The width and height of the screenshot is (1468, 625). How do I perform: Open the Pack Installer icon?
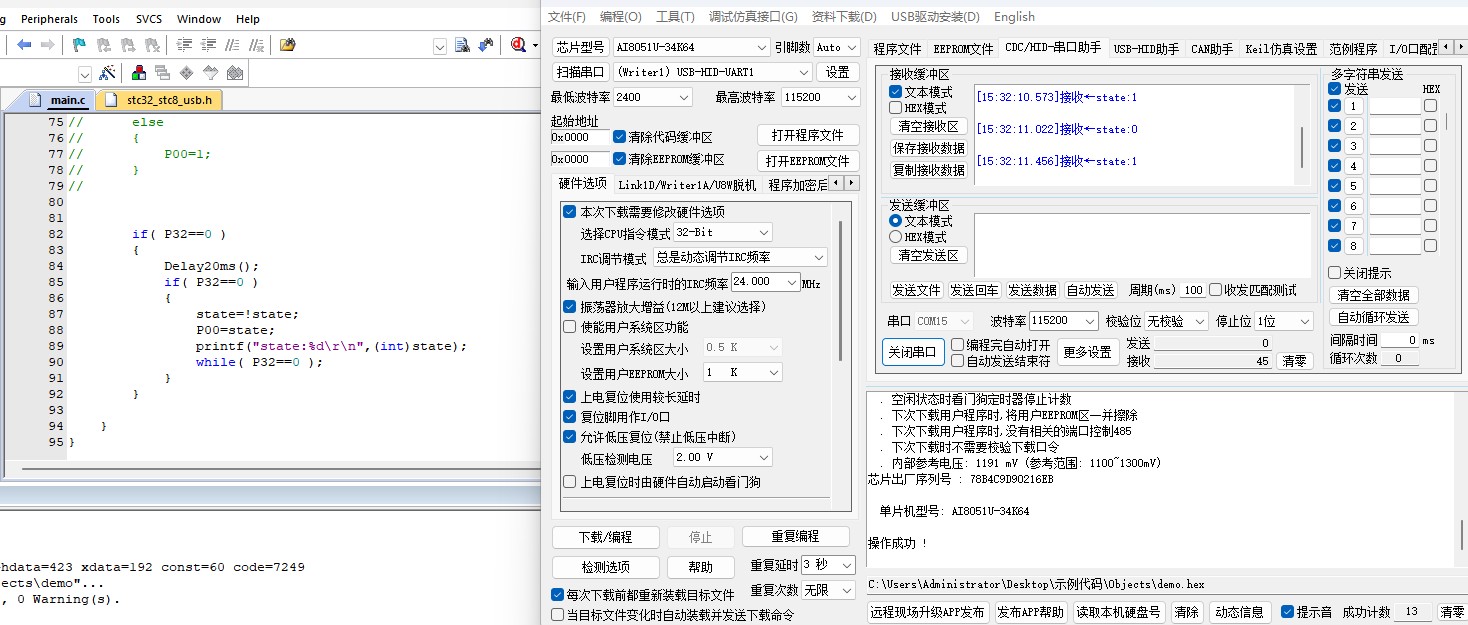[x=234, y=73]
